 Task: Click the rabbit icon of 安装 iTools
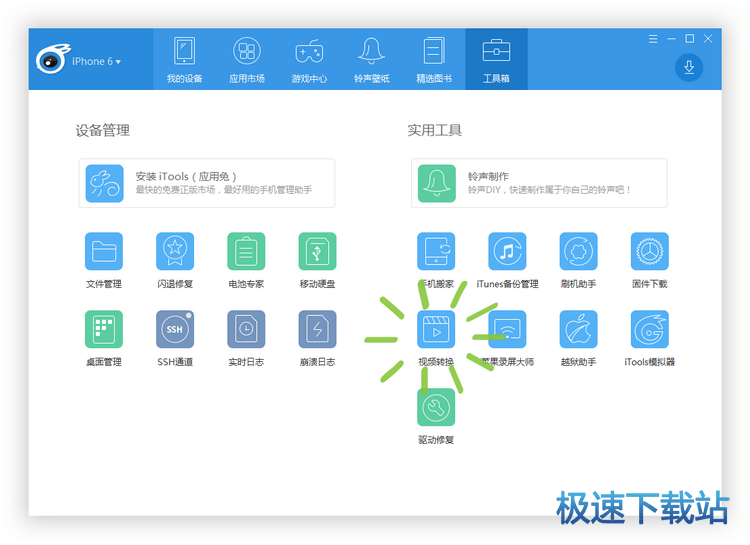tap(105, 184)
